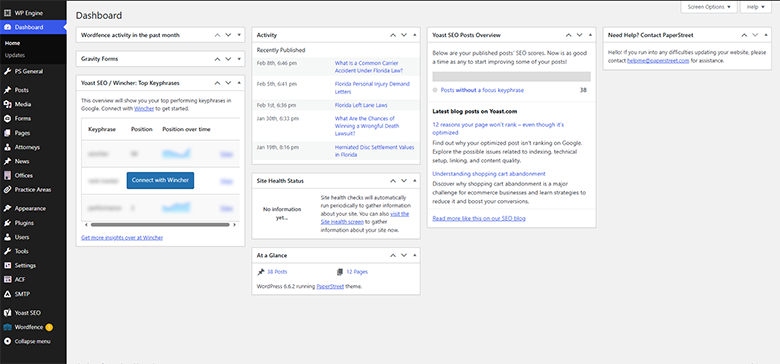Click the Collapse menu arrow icon

click(7, 341)
